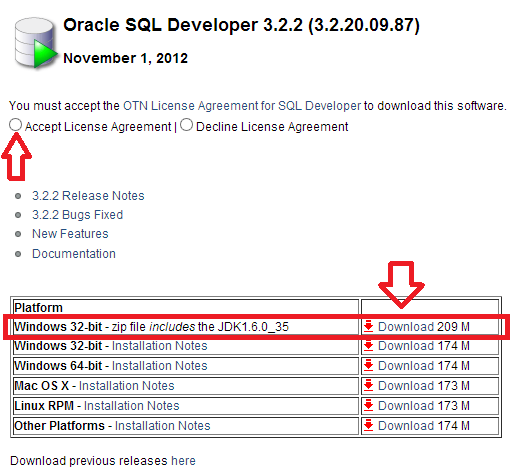The height and width of the screenshot is (476, 513).
Task: Click 'here' link for previous releases
Action: coord(183,461)
